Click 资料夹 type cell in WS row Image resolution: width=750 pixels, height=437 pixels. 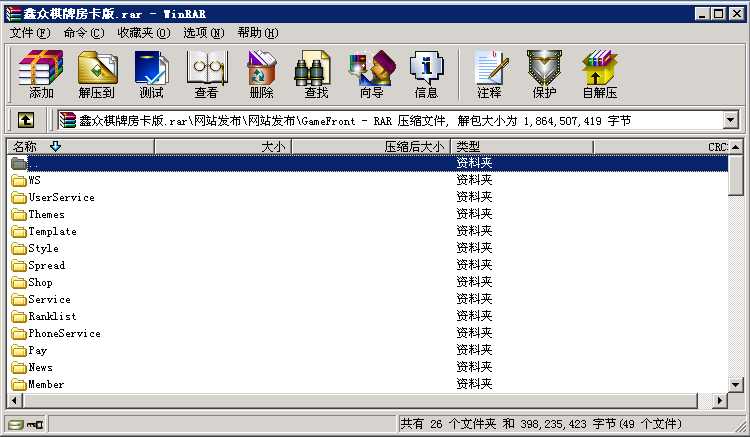pos(474,180)
